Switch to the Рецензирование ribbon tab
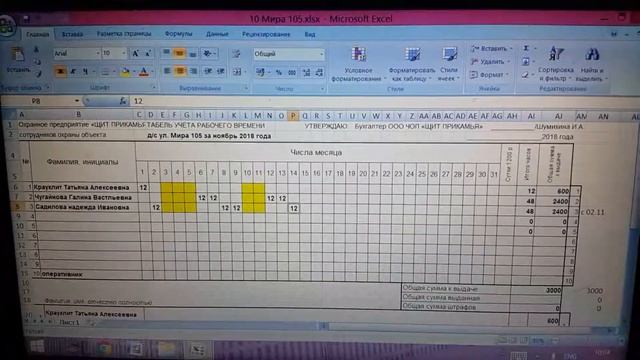This screenshot has width=640, height=360. (x=266, y=34)
